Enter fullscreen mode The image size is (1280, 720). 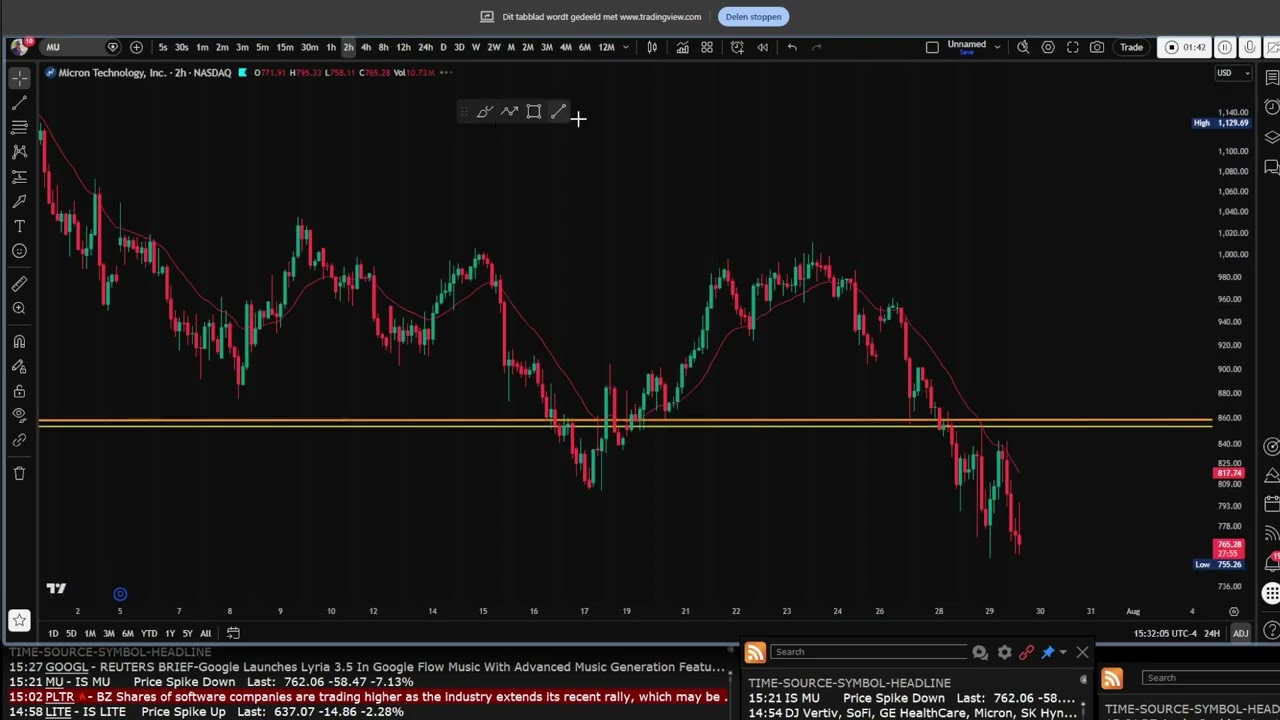coord(1072,47)
